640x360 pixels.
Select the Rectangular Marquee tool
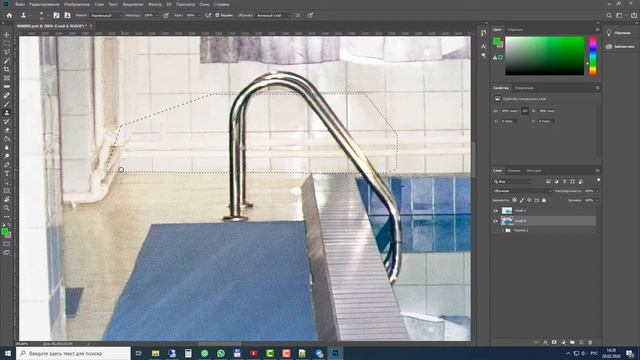7,43
